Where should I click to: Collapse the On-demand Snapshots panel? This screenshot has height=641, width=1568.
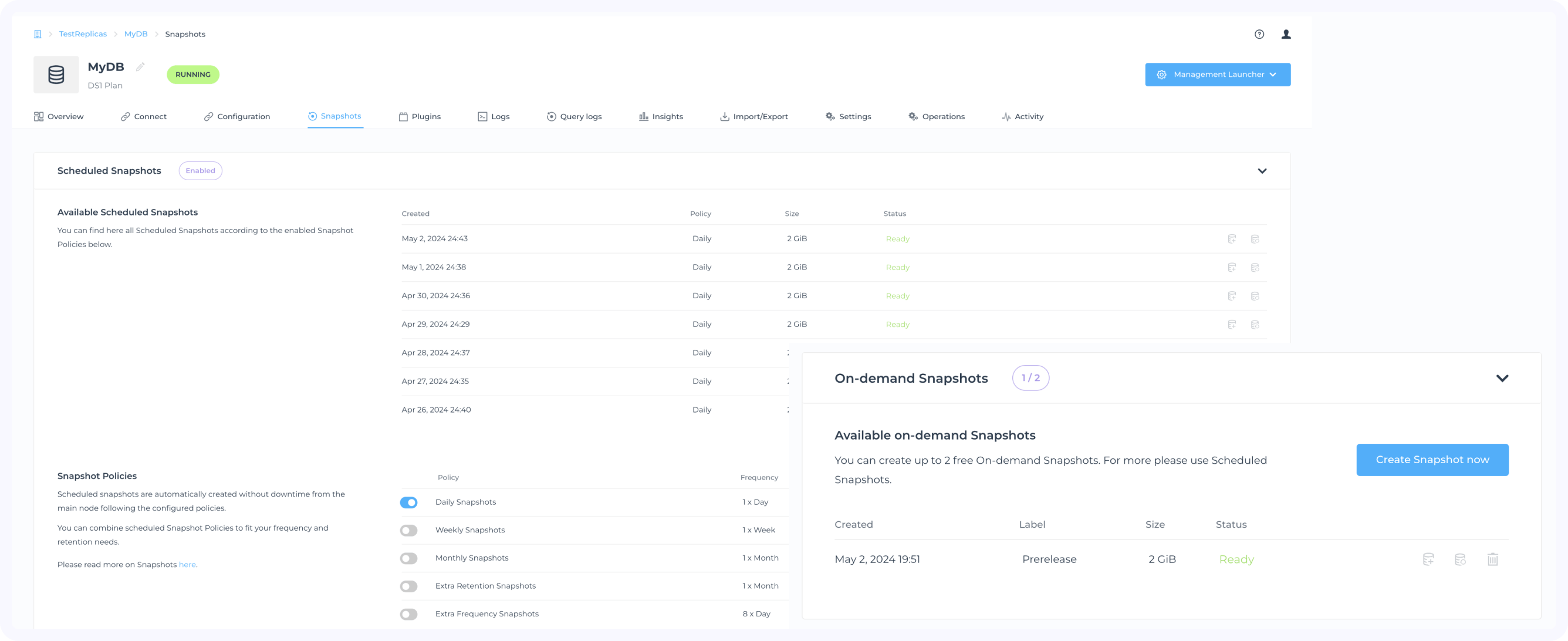[x=1502, y=378]
